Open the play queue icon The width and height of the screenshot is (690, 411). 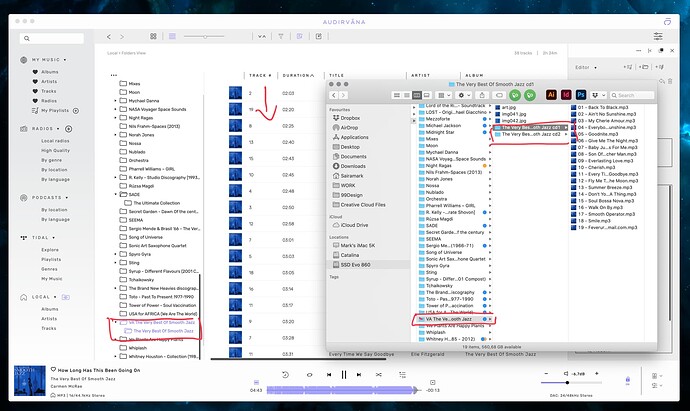[x=402, y=375]
